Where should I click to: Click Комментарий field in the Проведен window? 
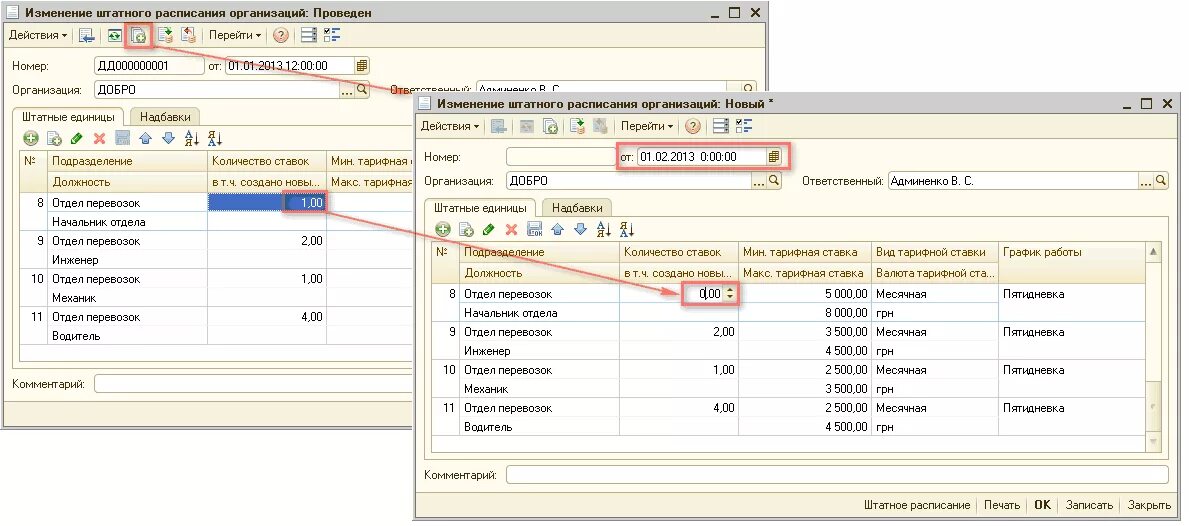(253, 384)
